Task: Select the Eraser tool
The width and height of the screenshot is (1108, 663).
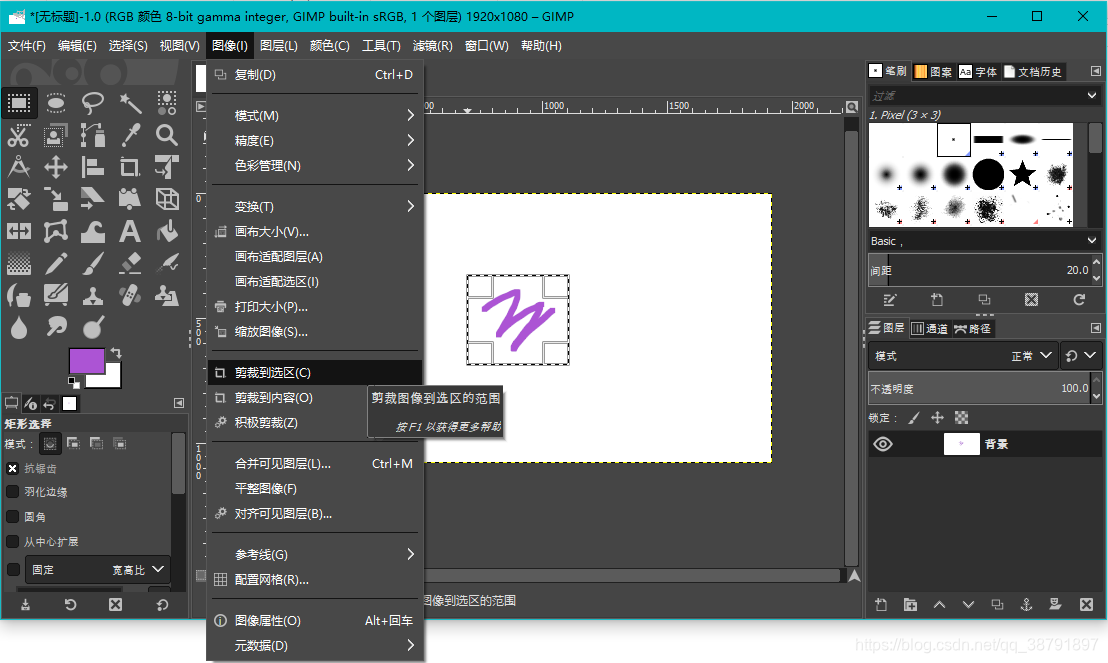Action: pos(130,264)
